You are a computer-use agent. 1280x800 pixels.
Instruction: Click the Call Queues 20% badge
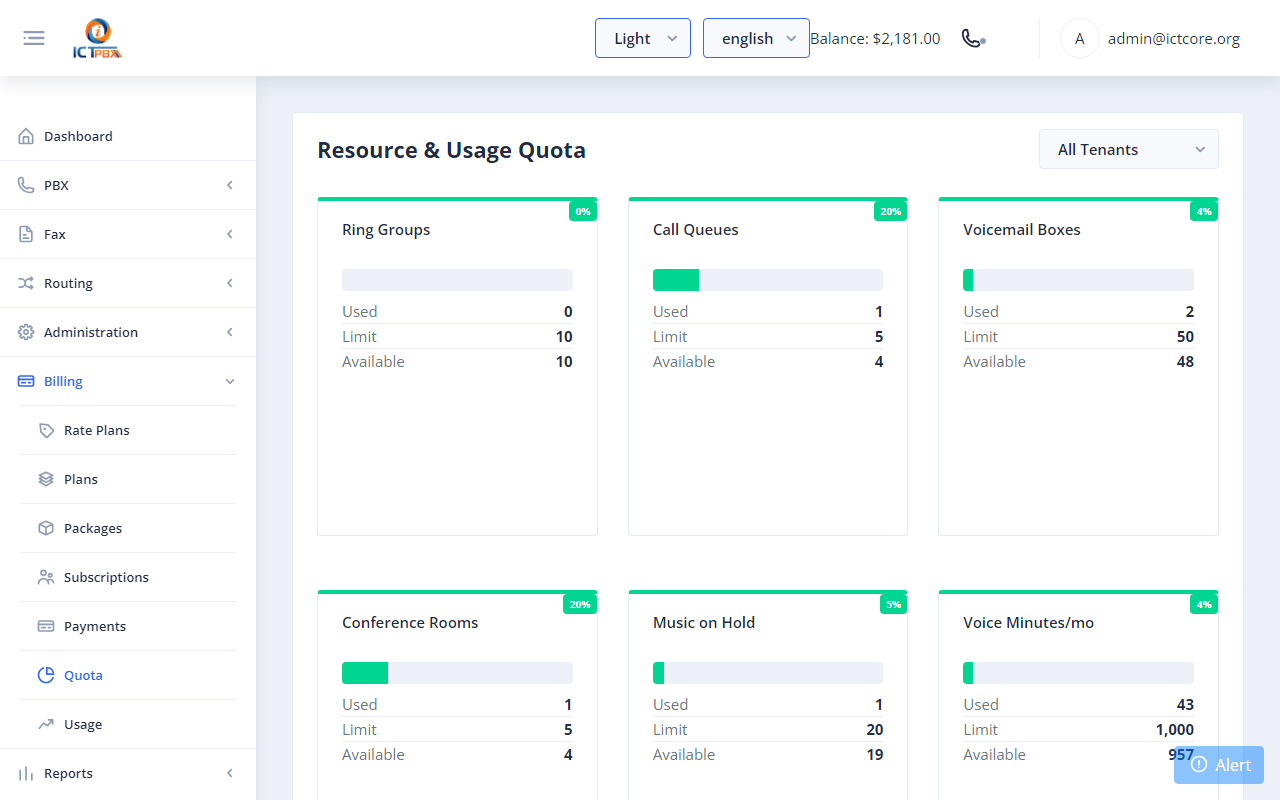[891, 211]
